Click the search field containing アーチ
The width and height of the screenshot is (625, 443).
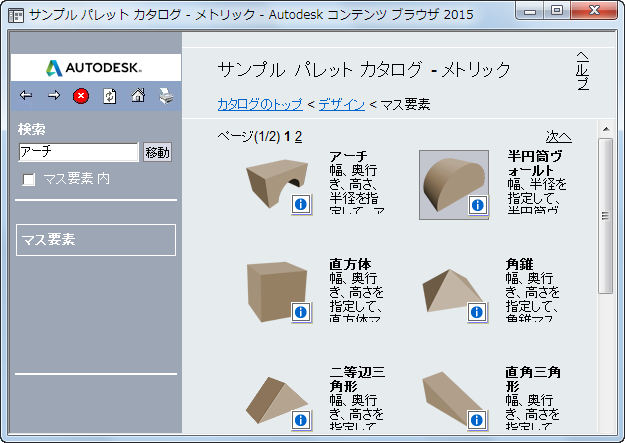79,152
